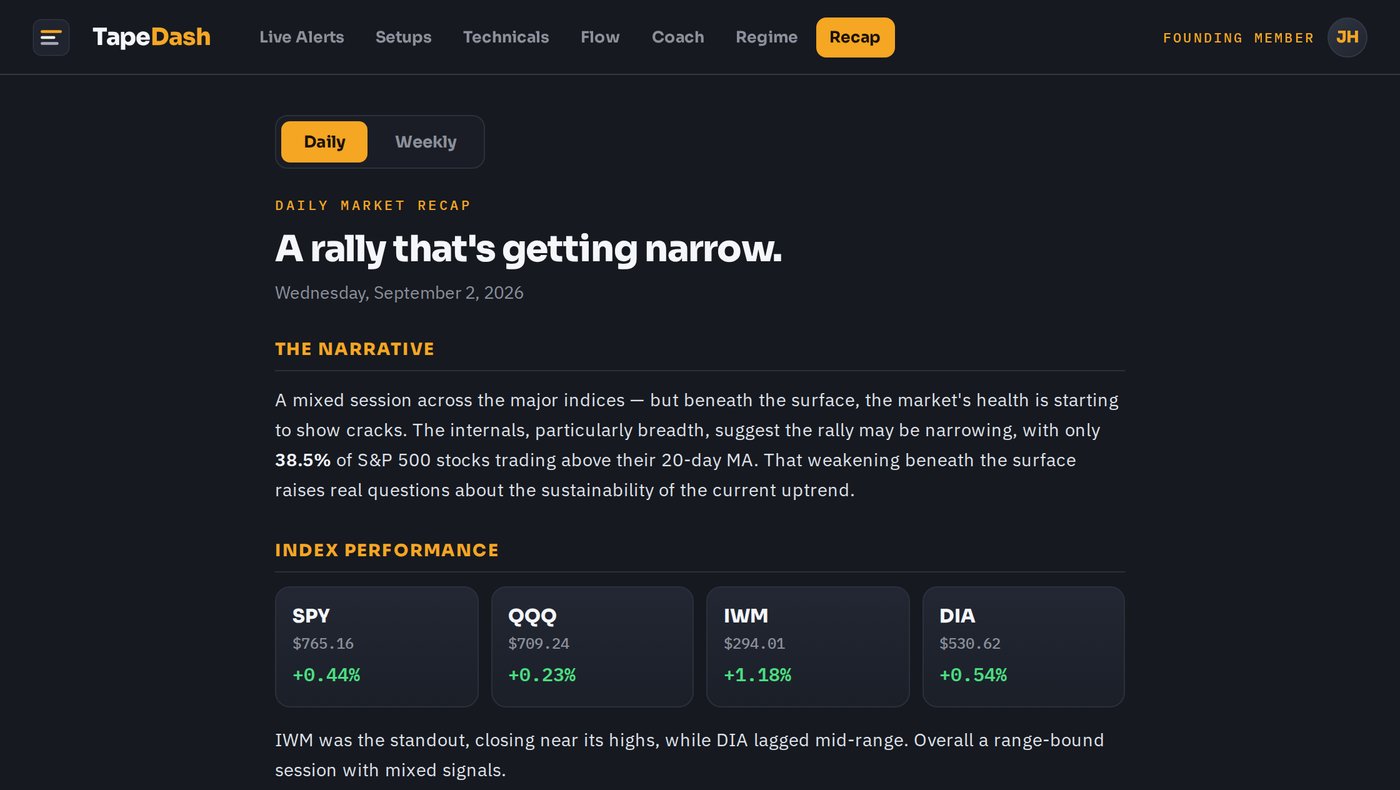This screenshot has height=790, width=1400.
Task: Select the active Recap tab
Action: point(855,38)
